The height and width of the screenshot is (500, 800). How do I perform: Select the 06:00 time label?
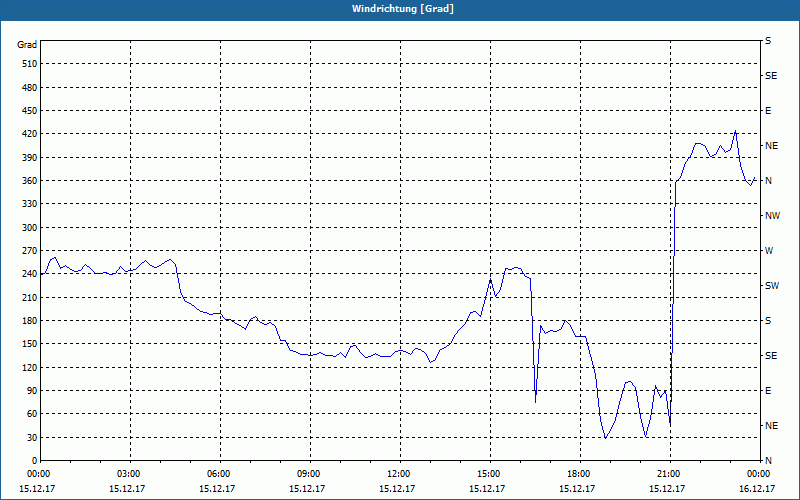218,474
